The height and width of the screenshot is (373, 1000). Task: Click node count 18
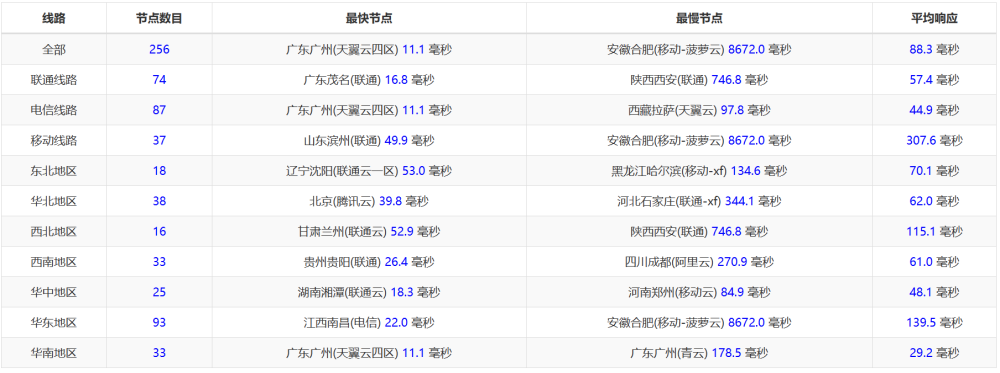tap(159, 171)
